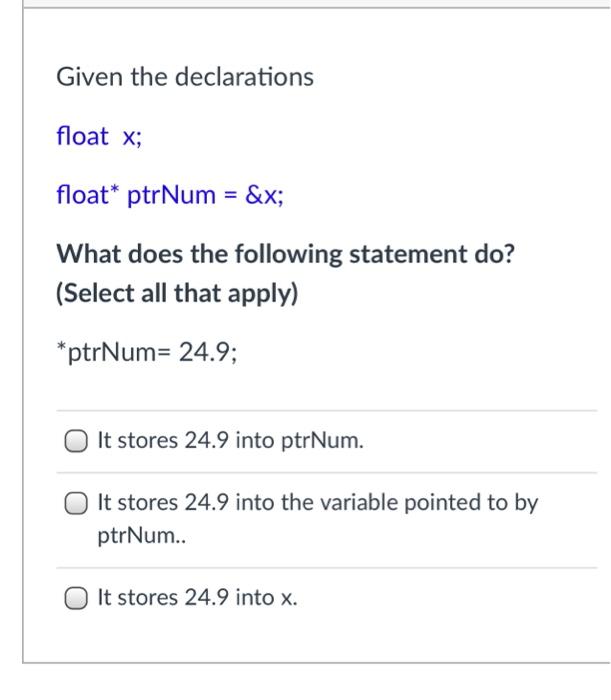Screen dimensions: 611x700
Task: Select the "It stores 24.9 into ptrNum." answer label
Action: click(230, 441)
